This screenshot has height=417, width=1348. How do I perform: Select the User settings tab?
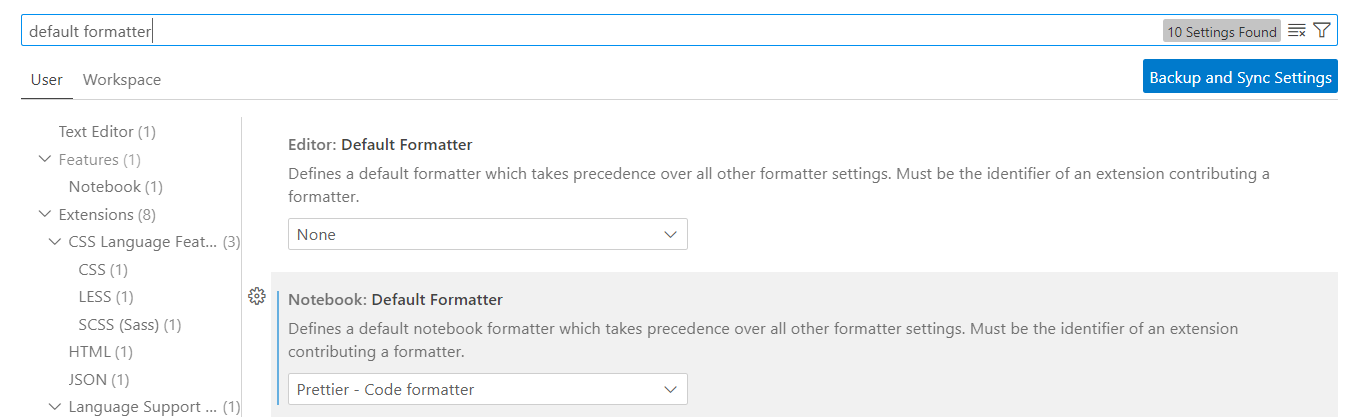pos(47,80)
